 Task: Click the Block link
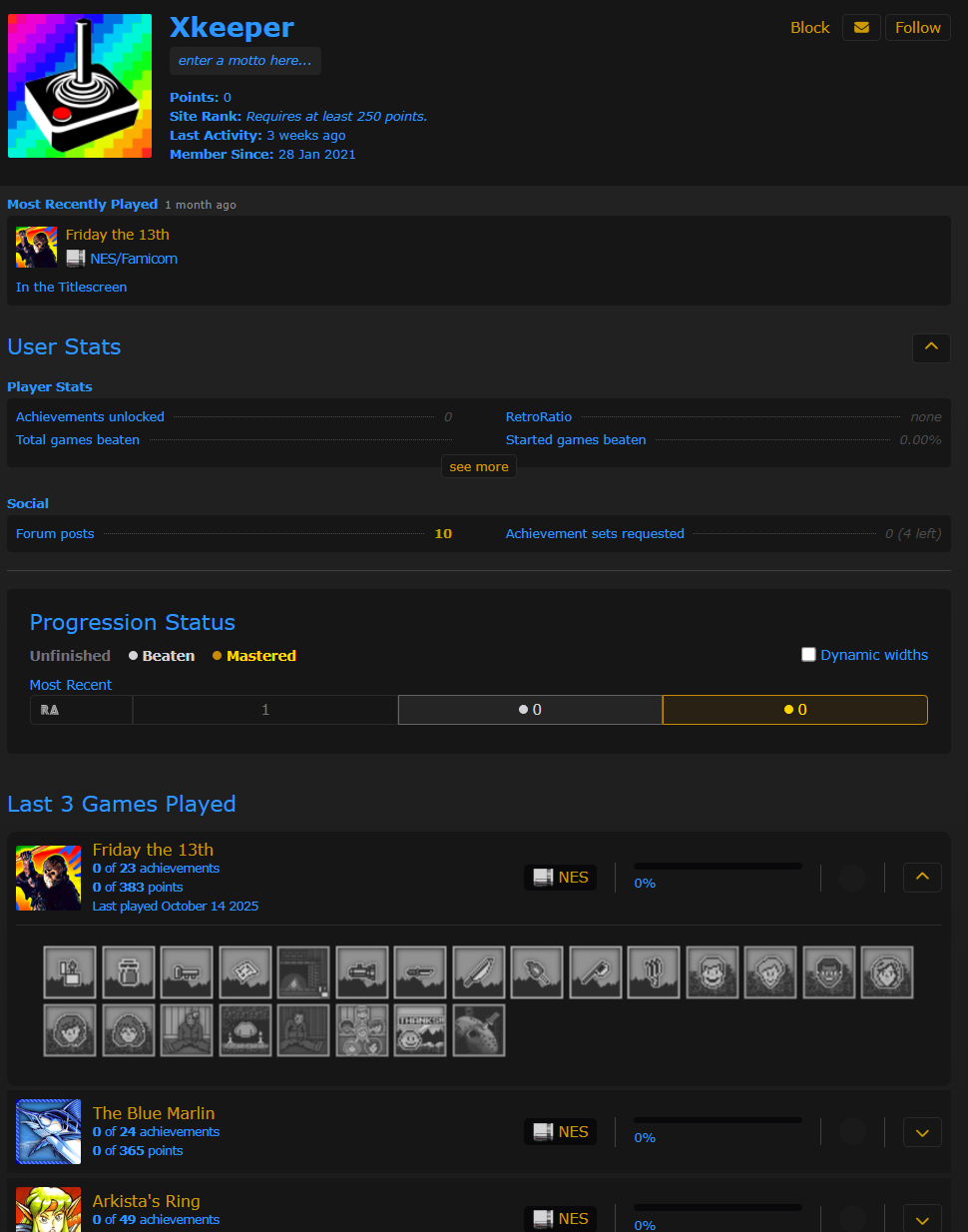(x=810, y=28)
